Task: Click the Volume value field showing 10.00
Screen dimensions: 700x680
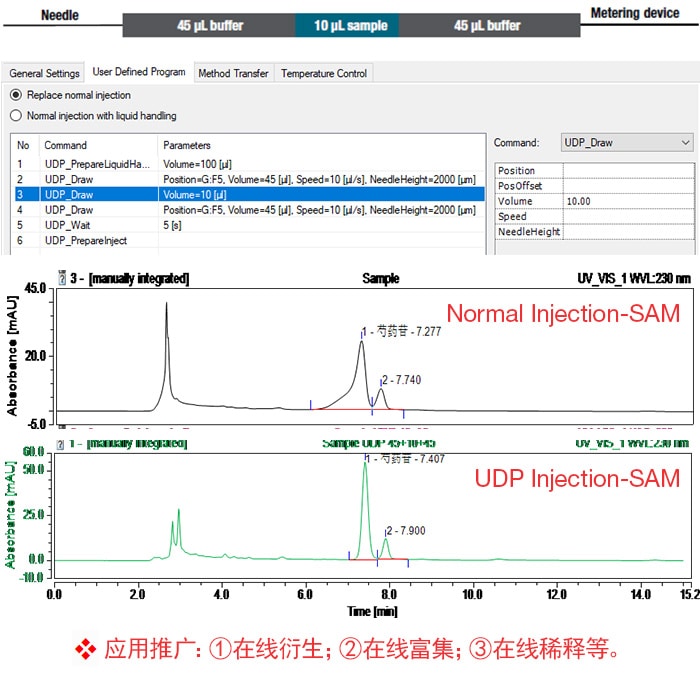Action: tap(627, 201)
